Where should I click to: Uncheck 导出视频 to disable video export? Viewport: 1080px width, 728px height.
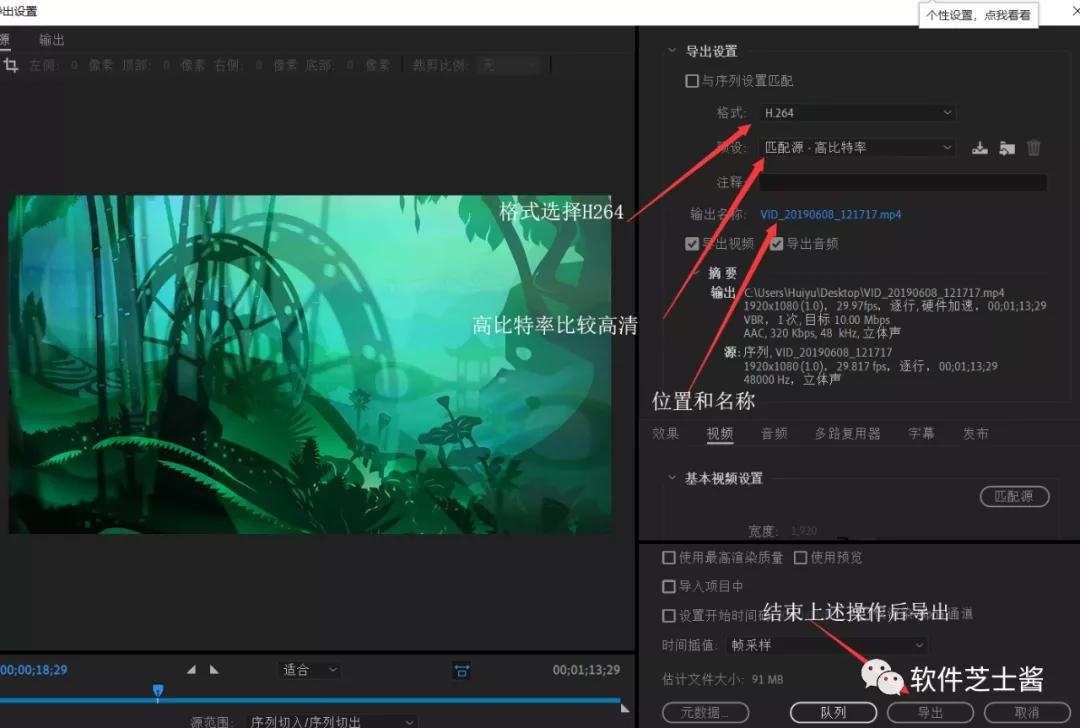tap(692, 243)
